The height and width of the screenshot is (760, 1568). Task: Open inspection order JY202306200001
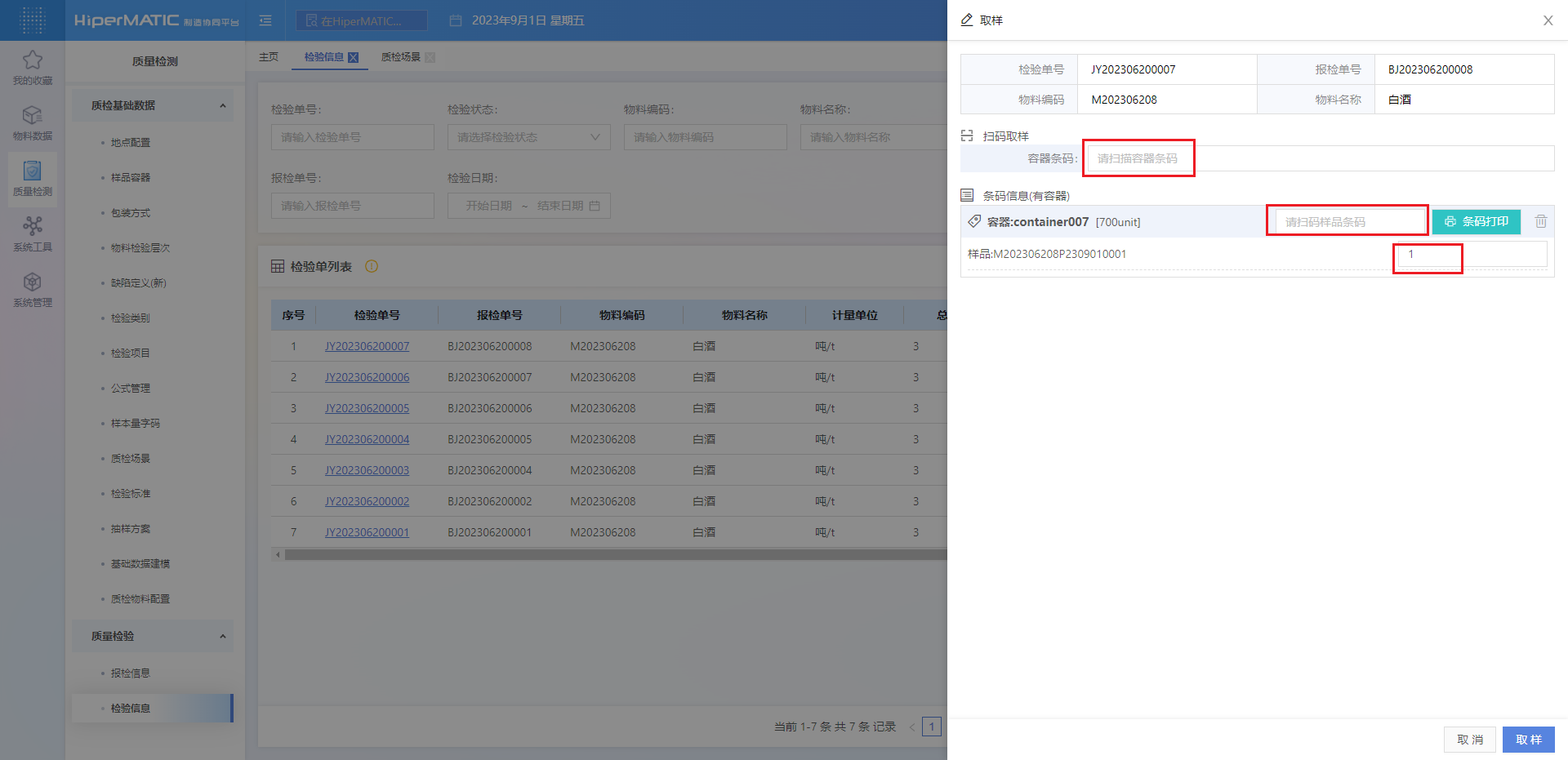[367, 532]
